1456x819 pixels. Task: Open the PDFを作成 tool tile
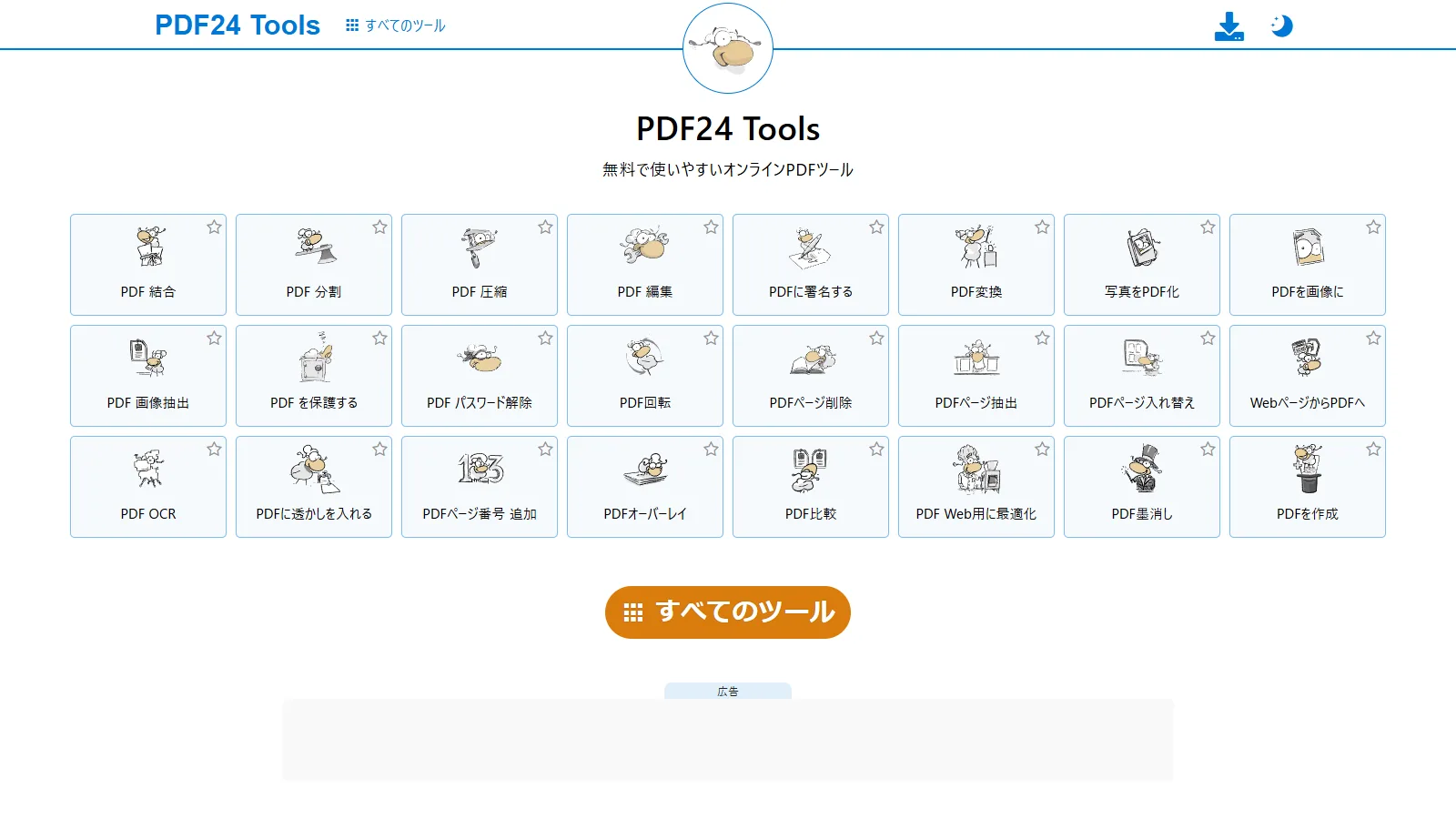coord(1308,487)
